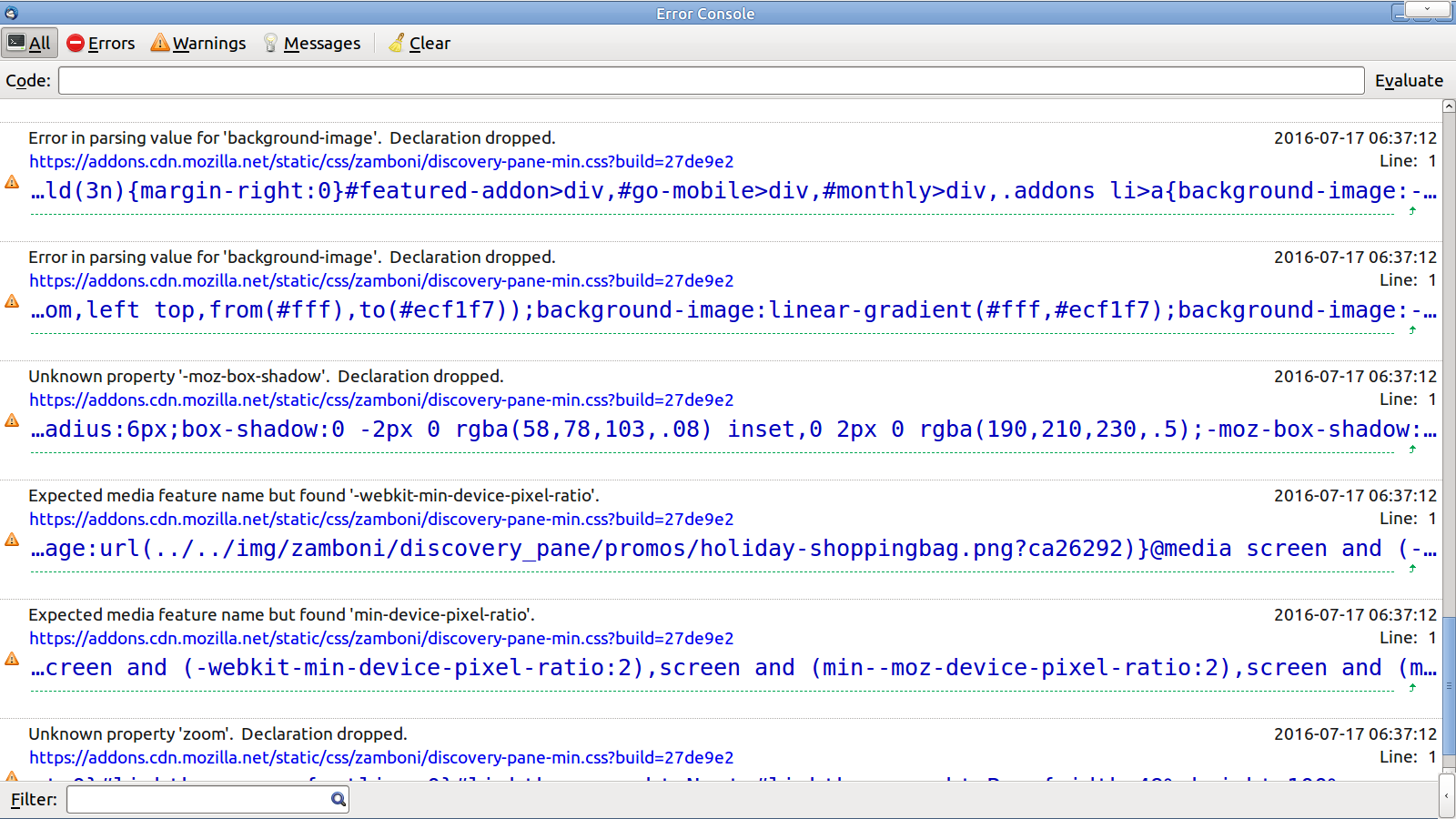1456x819 pixels.
Task: Open CSS link under -webkit-min-device-pixel-ratio warning
Action: tap(381, 519)
